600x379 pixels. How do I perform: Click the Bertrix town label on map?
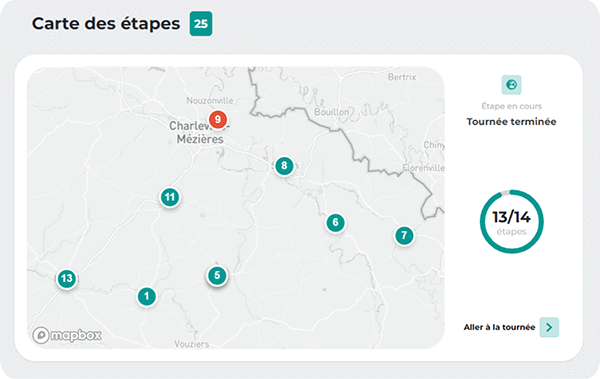click(x=402, y=77)
